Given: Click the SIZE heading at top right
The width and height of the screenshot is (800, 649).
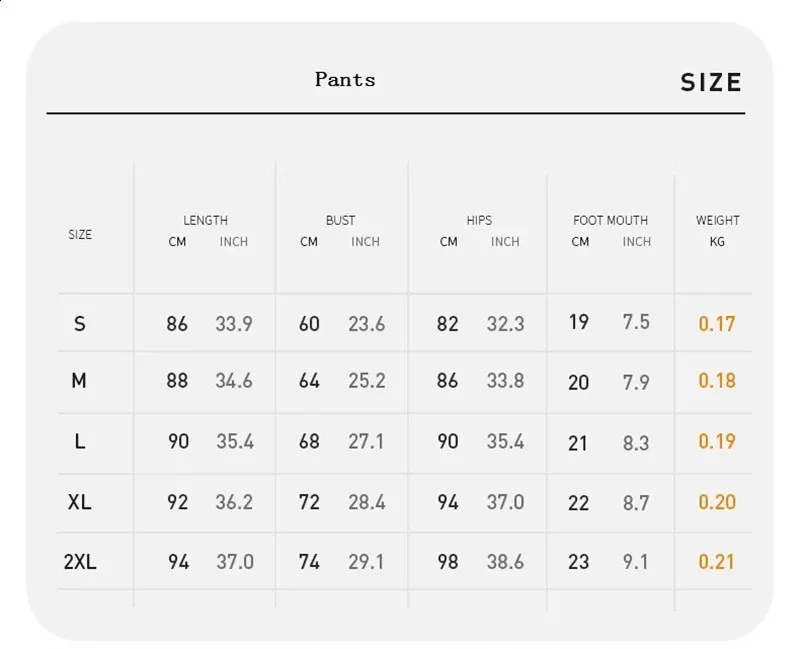Looking at the screenshot, I should coord(711,82).
